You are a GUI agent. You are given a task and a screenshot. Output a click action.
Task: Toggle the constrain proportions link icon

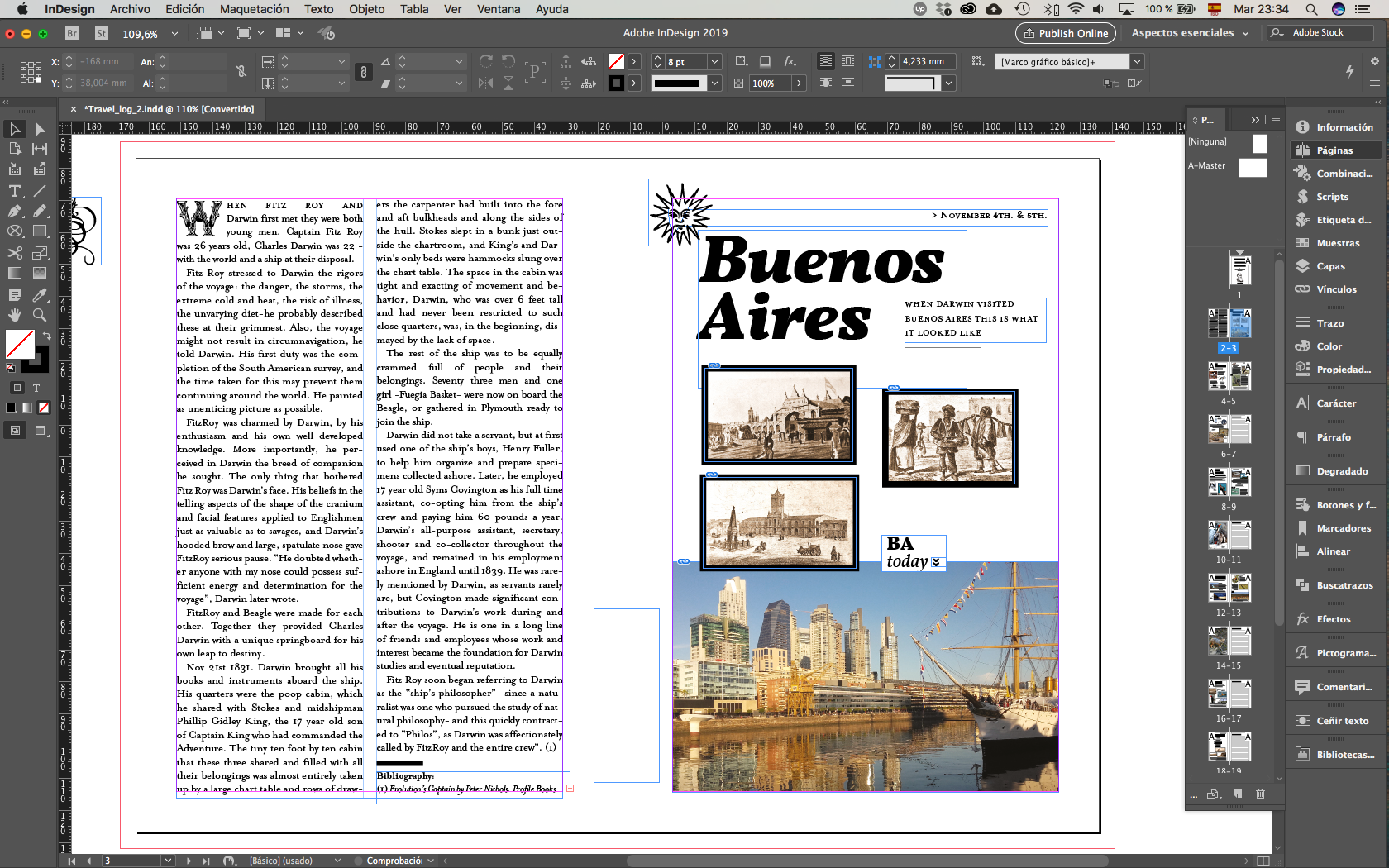pos(241,72)
